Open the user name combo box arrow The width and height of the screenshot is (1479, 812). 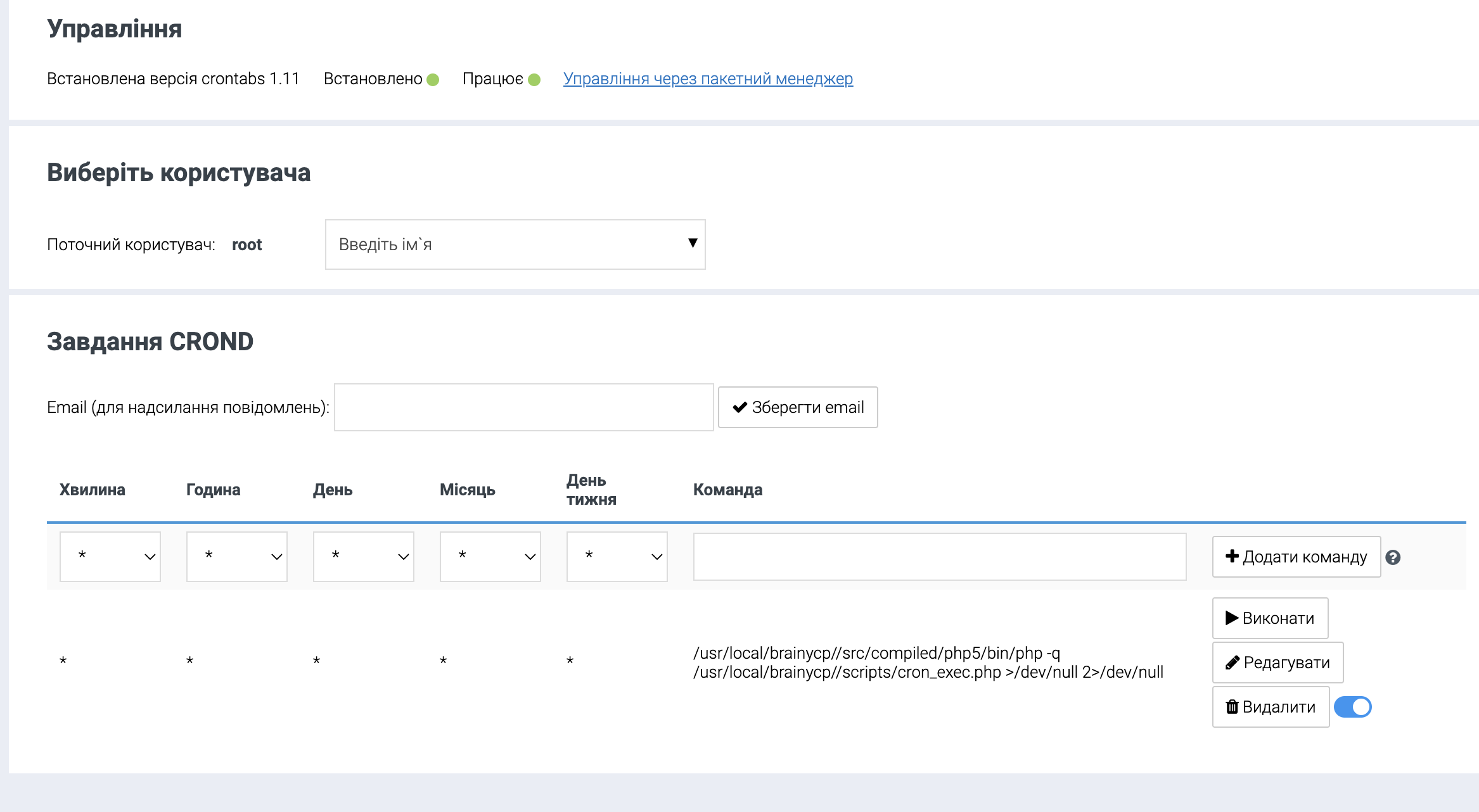click(x=693, y=243)
